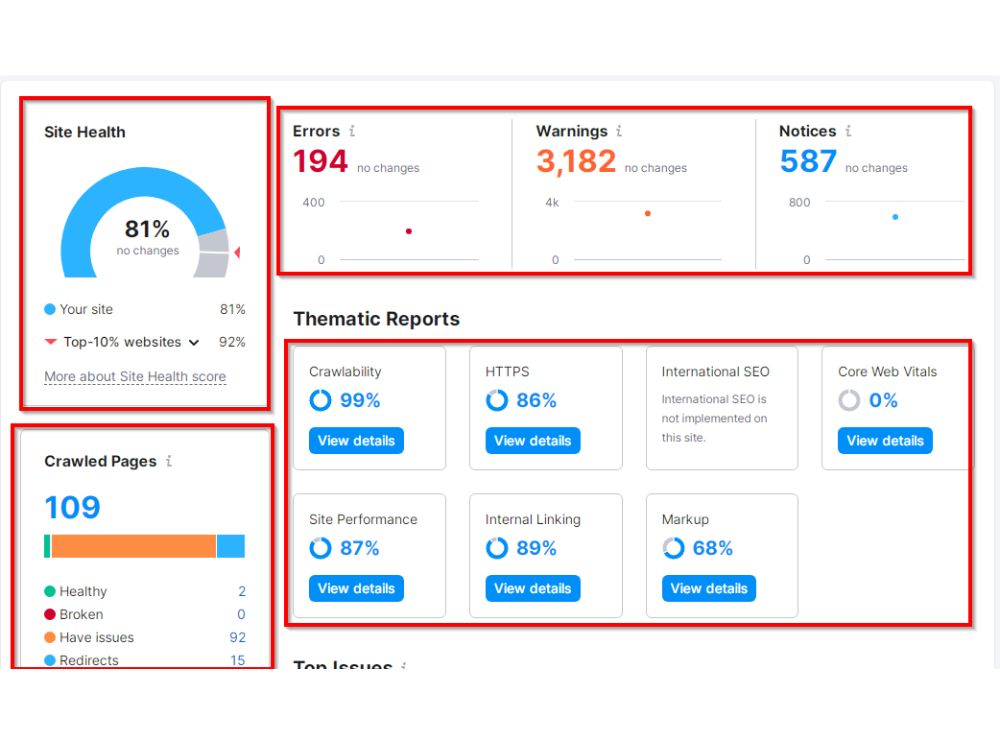The width and height of the screenshot is (1000, 750).
Task: Click the Notices count 587
Action: point(808,161)
